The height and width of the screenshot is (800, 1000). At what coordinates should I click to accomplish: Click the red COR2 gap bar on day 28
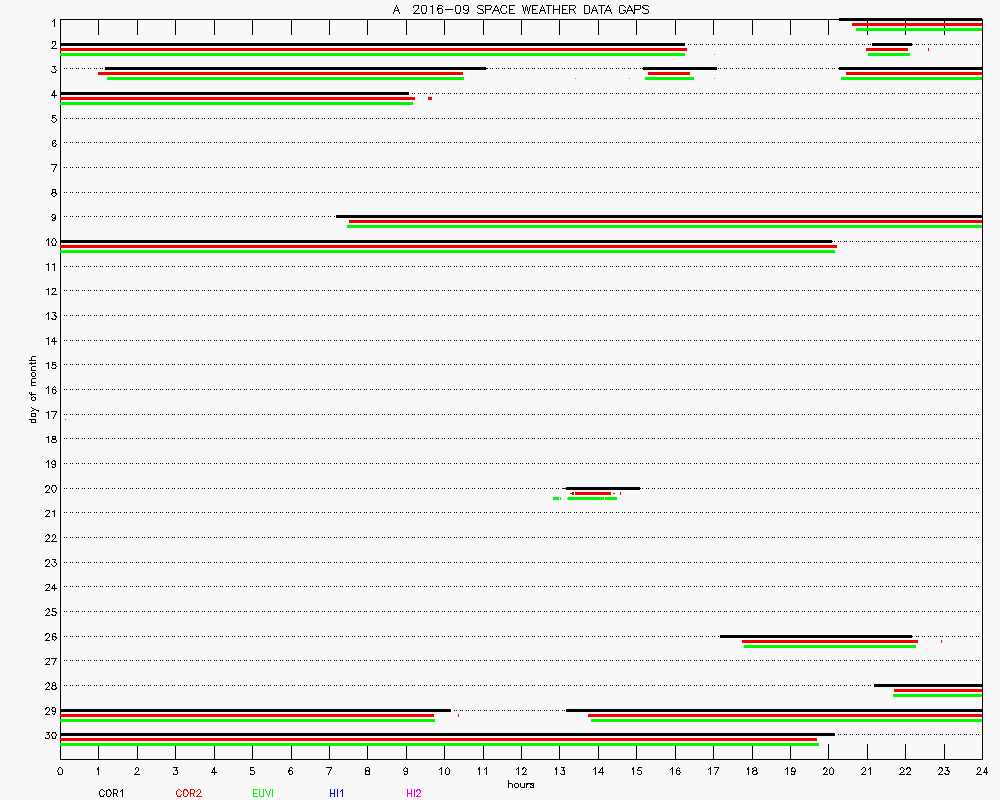pyautogui.click(x=937, y=690)
